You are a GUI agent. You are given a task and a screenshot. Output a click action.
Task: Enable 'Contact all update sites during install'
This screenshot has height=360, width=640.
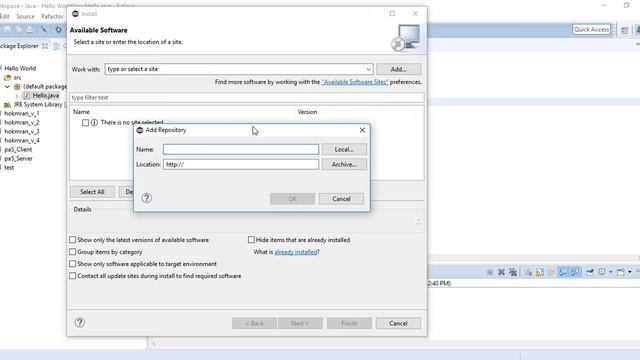click(x=73, y=276)
